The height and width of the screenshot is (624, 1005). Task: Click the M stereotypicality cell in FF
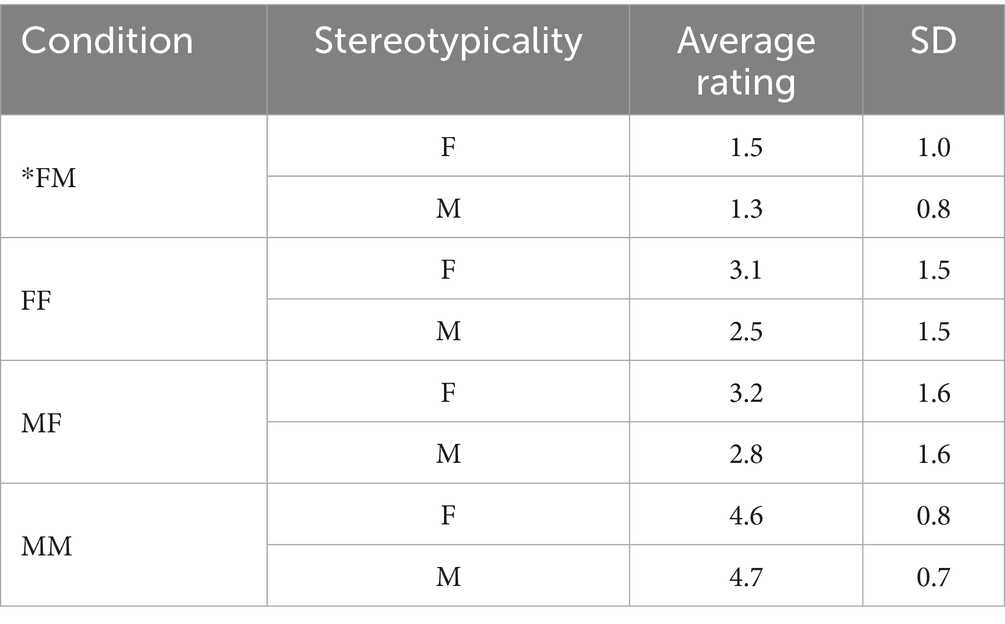click(x=448, y=331)
